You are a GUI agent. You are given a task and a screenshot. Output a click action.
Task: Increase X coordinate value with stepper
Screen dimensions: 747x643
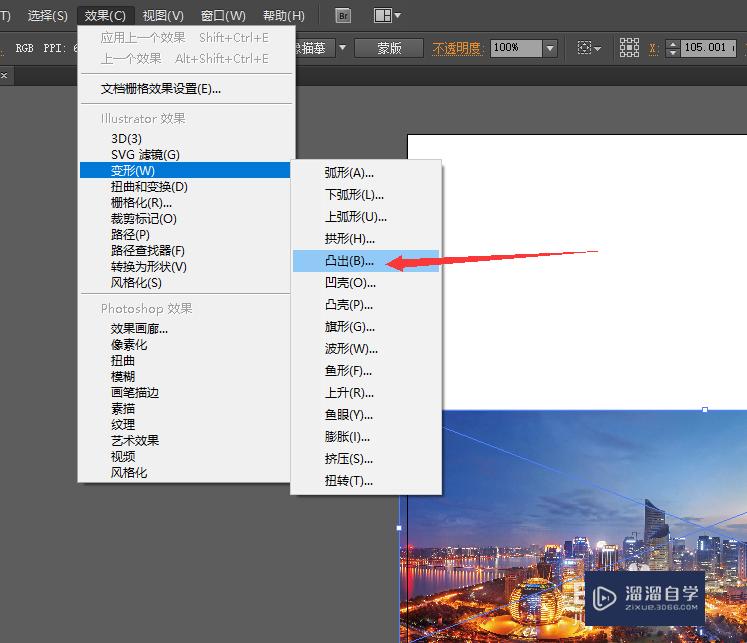(x=673, y=43)
